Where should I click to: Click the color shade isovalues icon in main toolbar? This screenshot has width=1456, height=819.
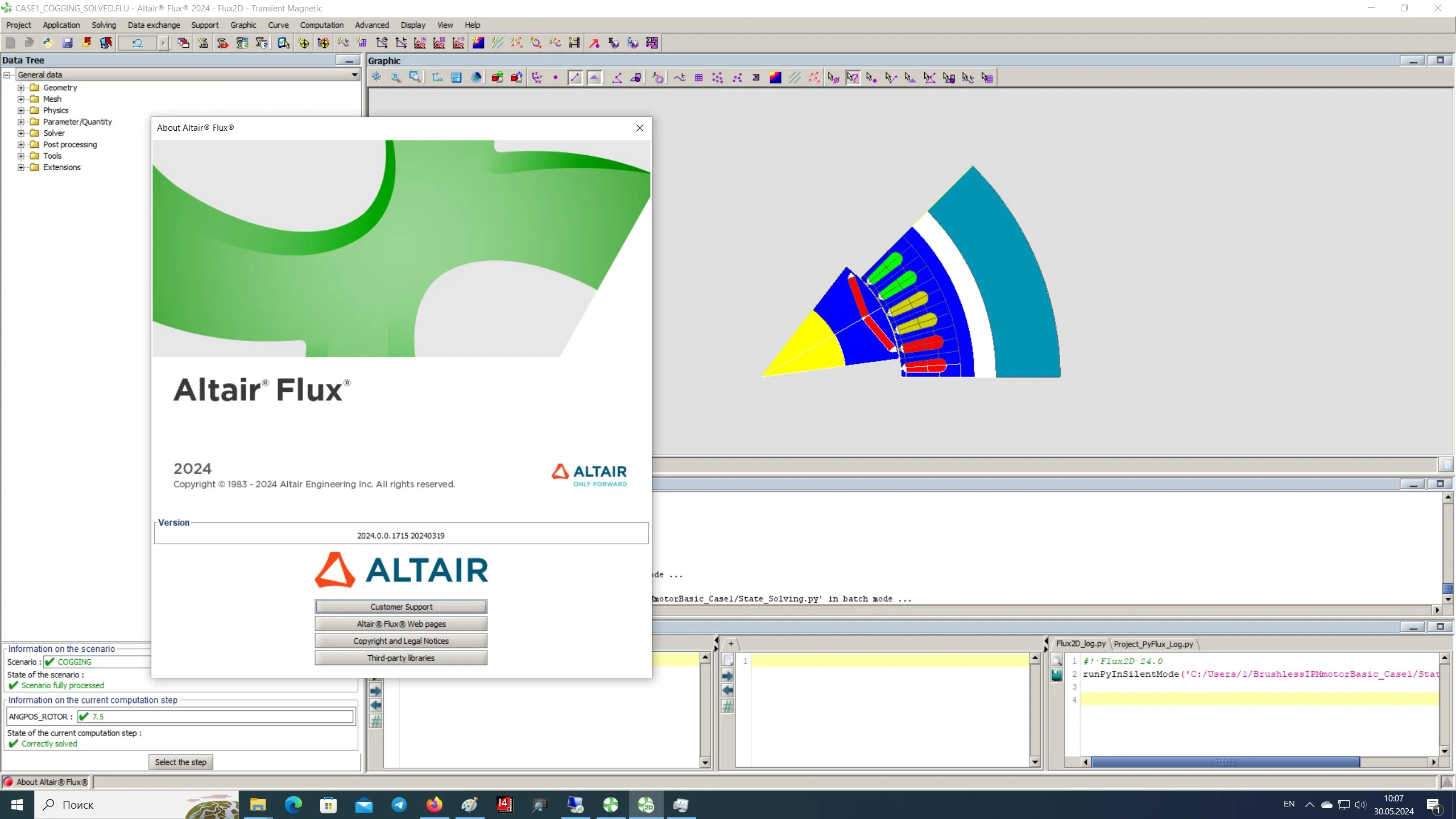click(478, 43)
